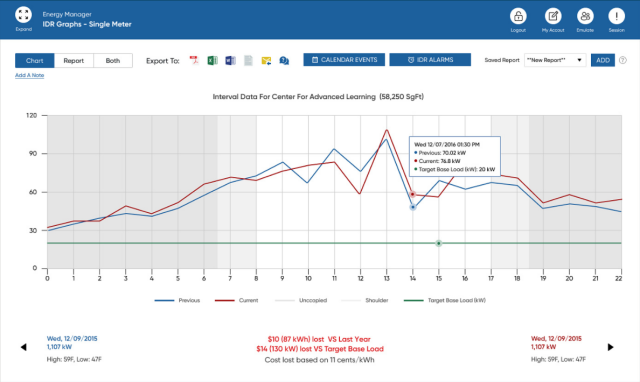Toggle Unoccupied series in legend
Screen dimensions: 640x382
point(301,300)
